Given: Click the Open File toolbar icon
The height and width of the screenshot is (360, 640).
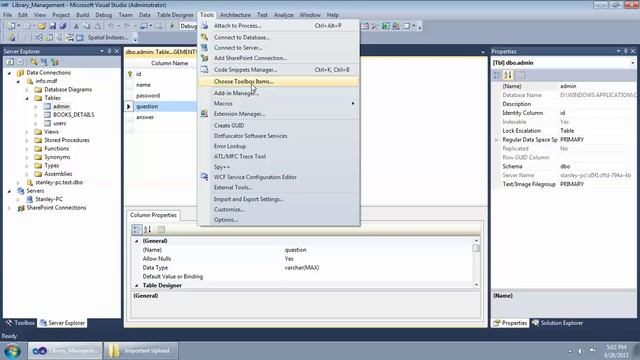Looking at the screenshot, I should click(x=42, y=26).
